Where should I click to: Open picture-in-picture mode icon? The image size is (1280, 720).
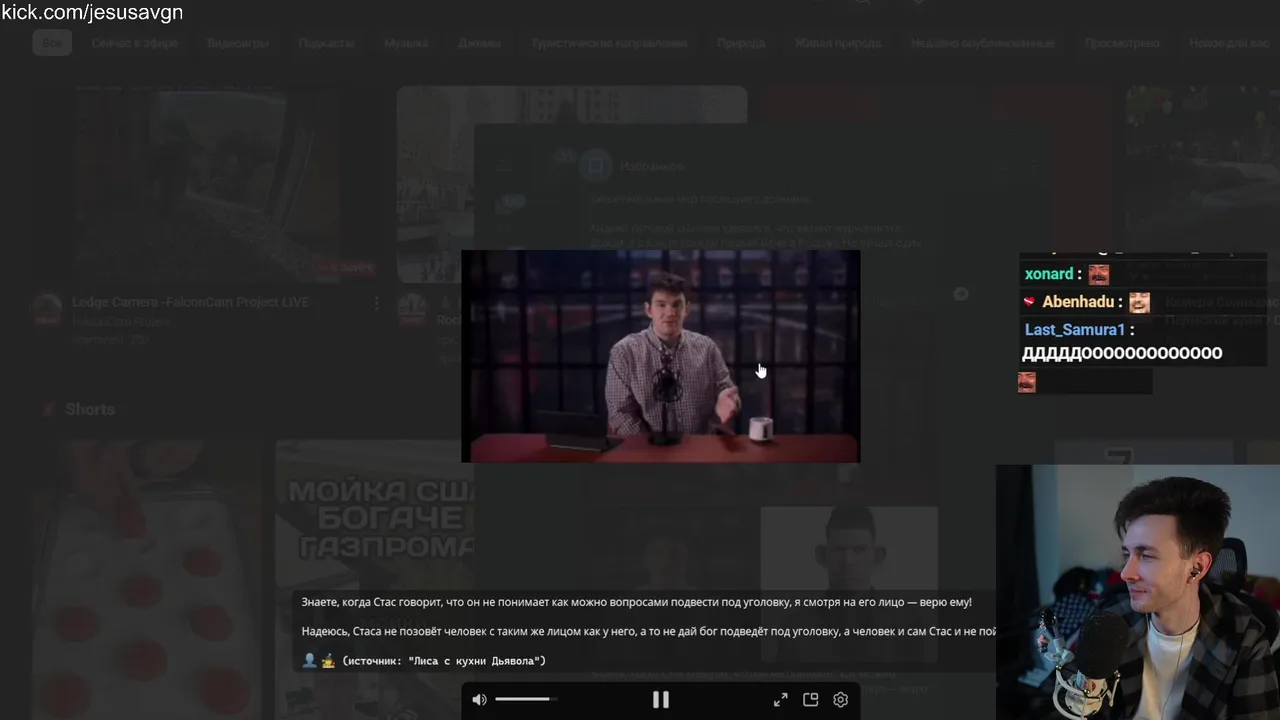click(811, 700)
